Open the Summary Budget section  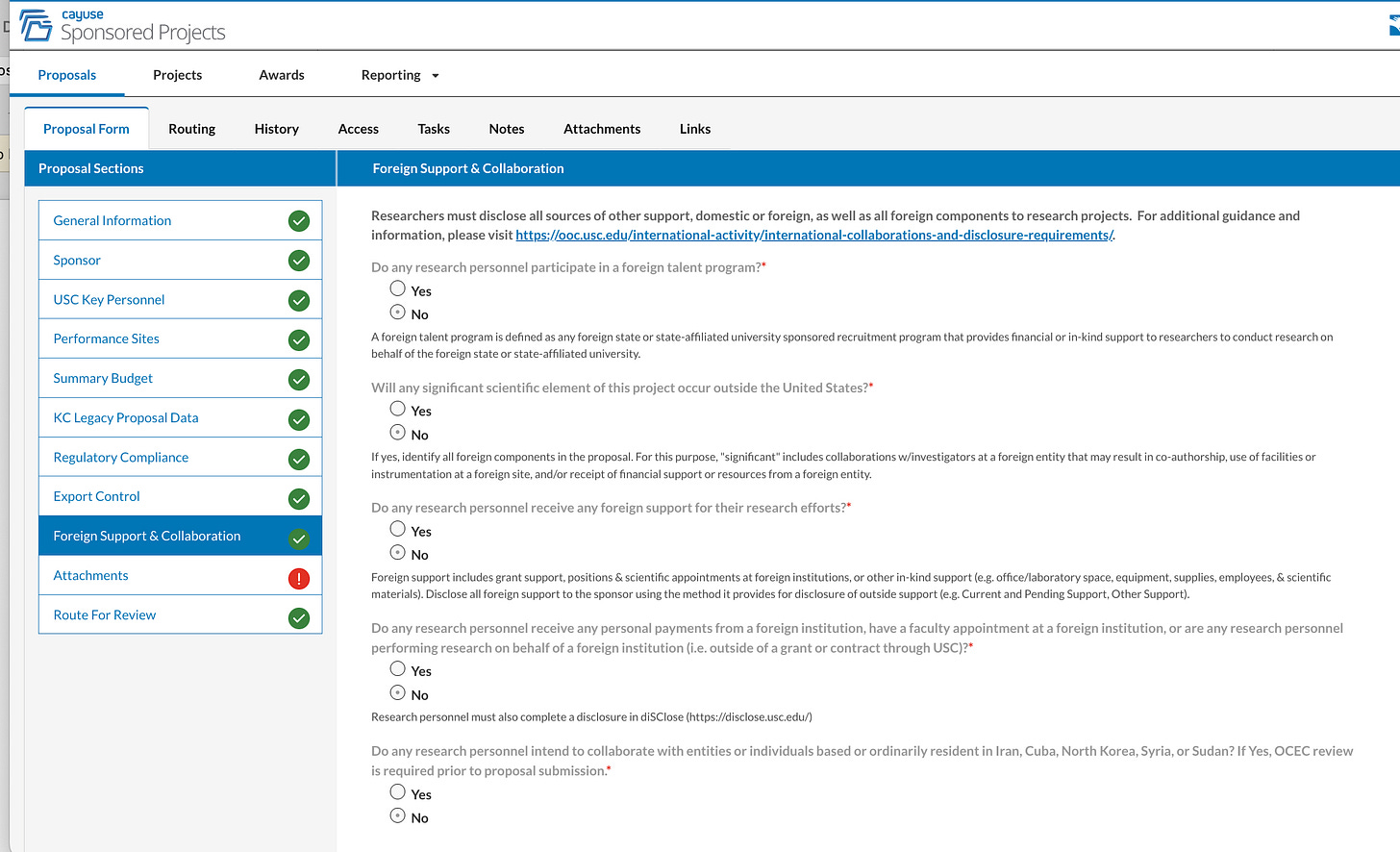tap(180, 378)
